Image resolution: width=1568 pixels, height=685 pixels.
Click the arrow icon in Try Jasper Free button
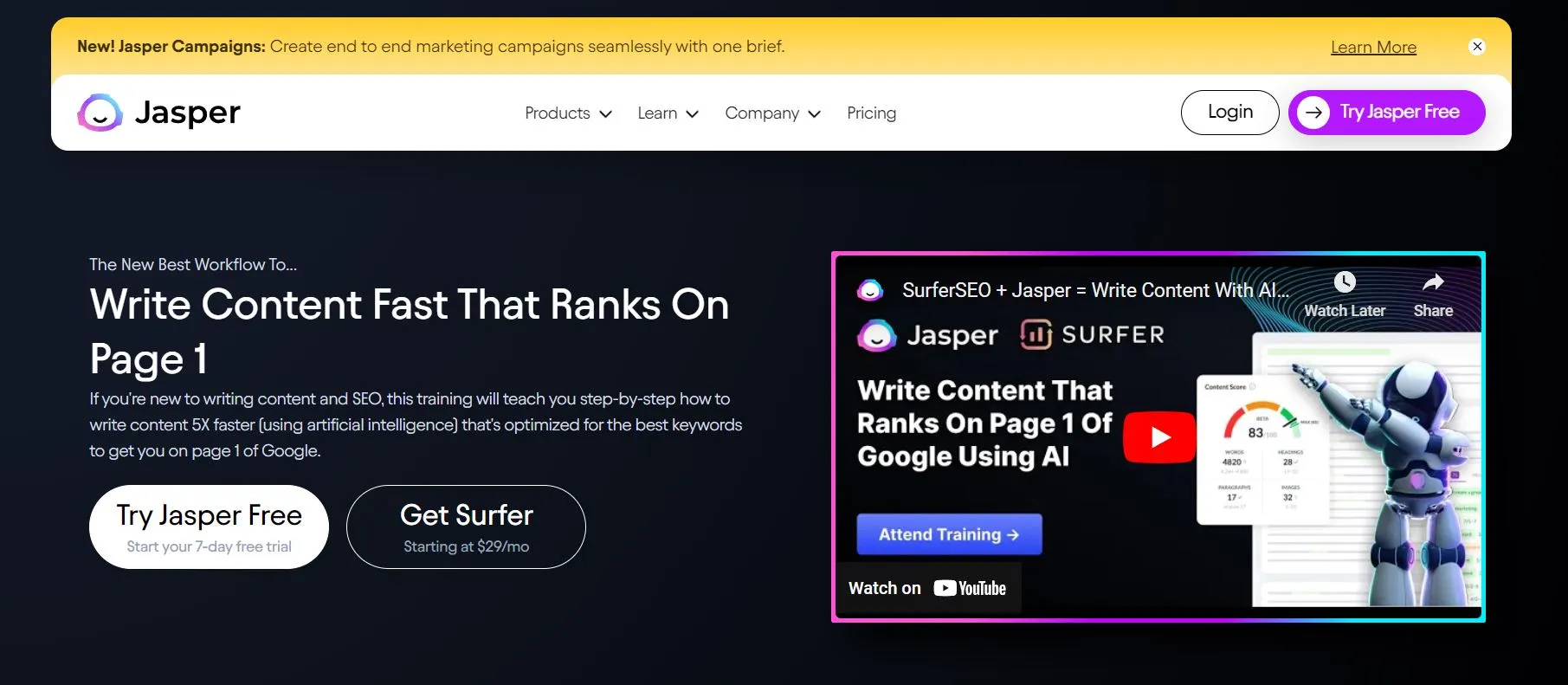point(1313,113)
